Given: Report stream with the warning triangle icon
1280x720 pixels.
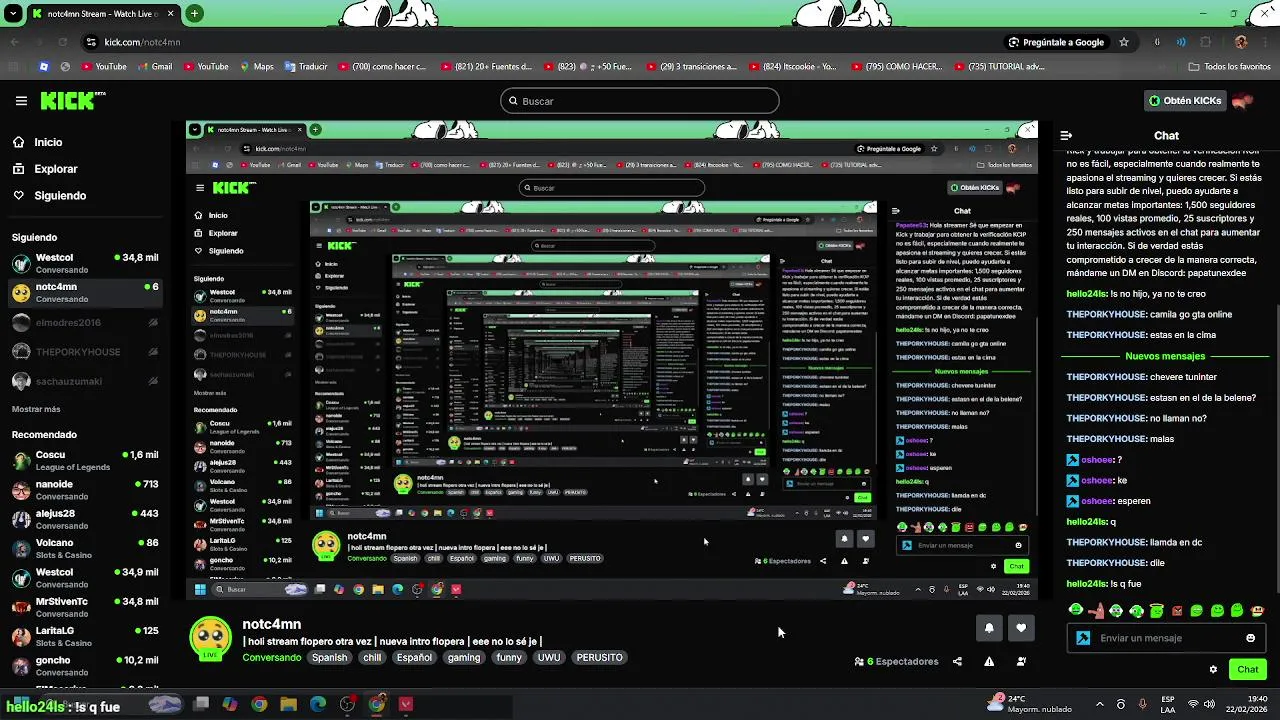Looking at the screenshot, I should click(x=989, y=661).
